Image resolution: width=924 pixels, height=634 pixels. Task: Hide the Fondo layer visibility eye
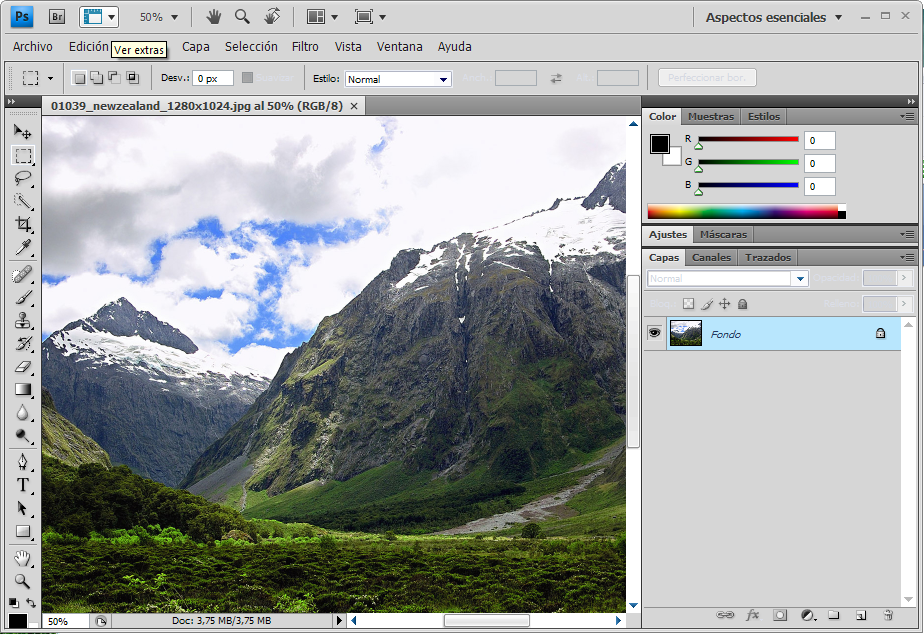(655, 334)
